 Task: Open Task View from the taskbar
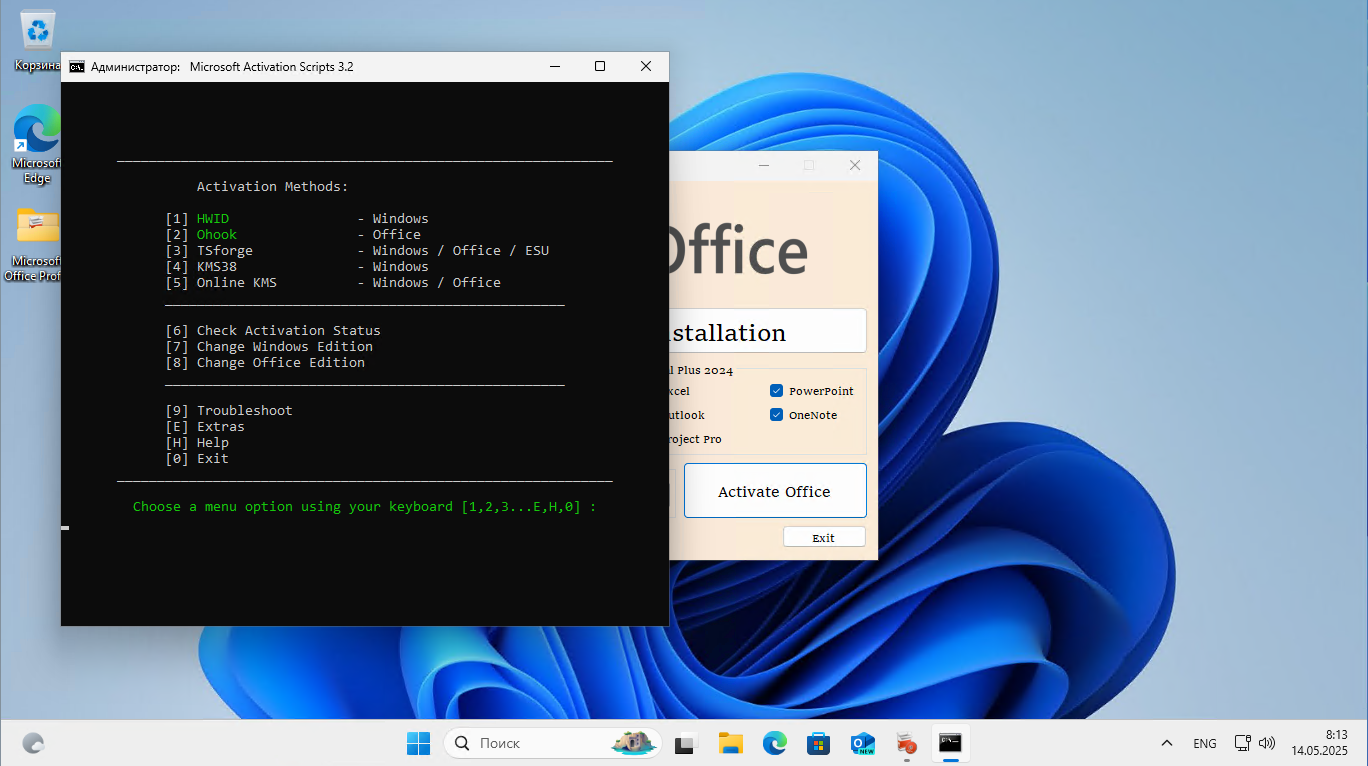click(685, 743)
